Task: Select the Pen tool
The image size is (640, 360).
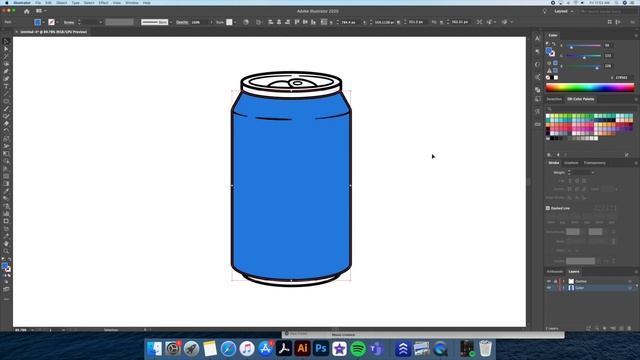Action: click(6, 71)
